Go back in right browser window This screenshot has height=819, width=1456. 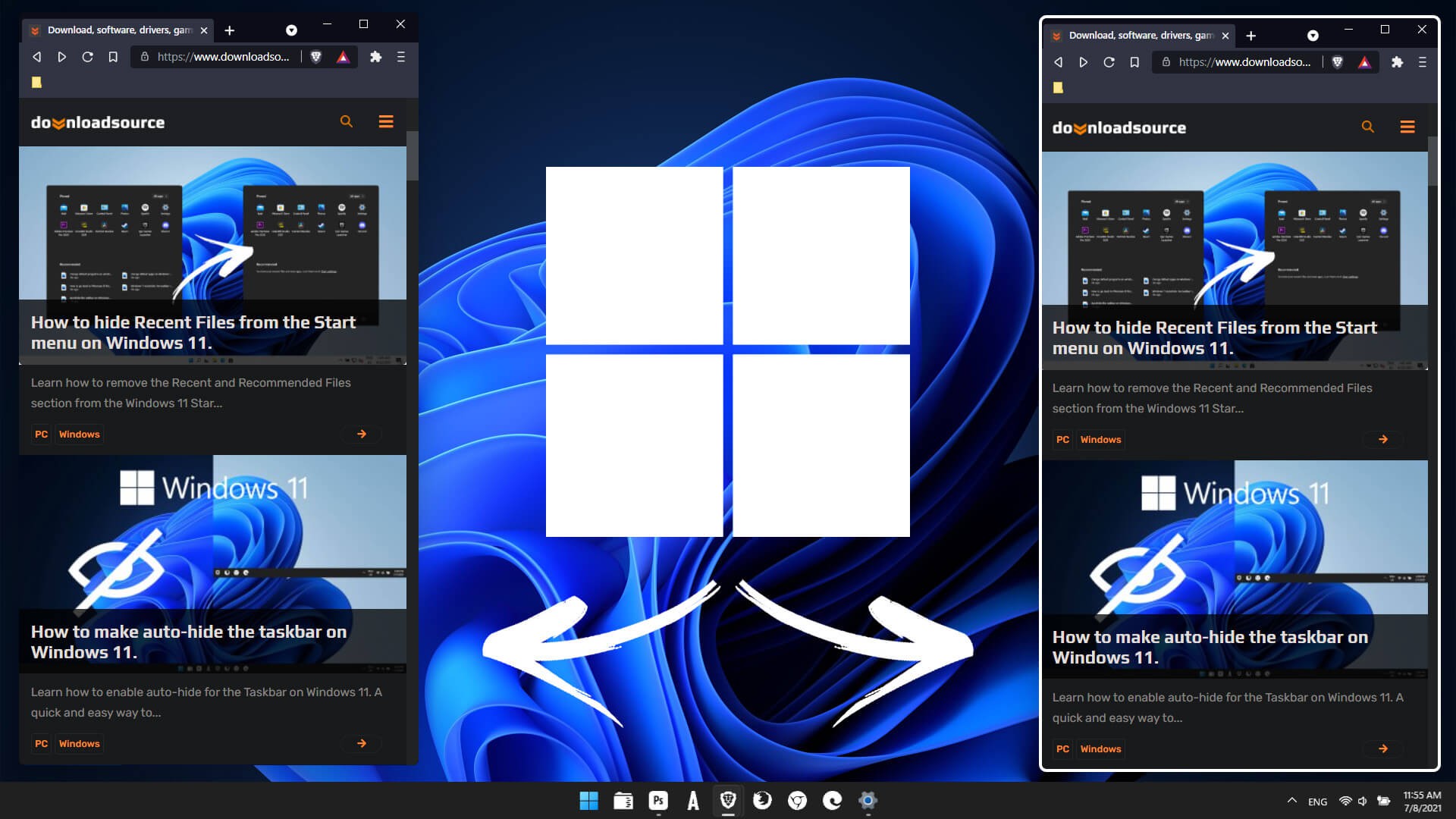(x=1058, y=62)
